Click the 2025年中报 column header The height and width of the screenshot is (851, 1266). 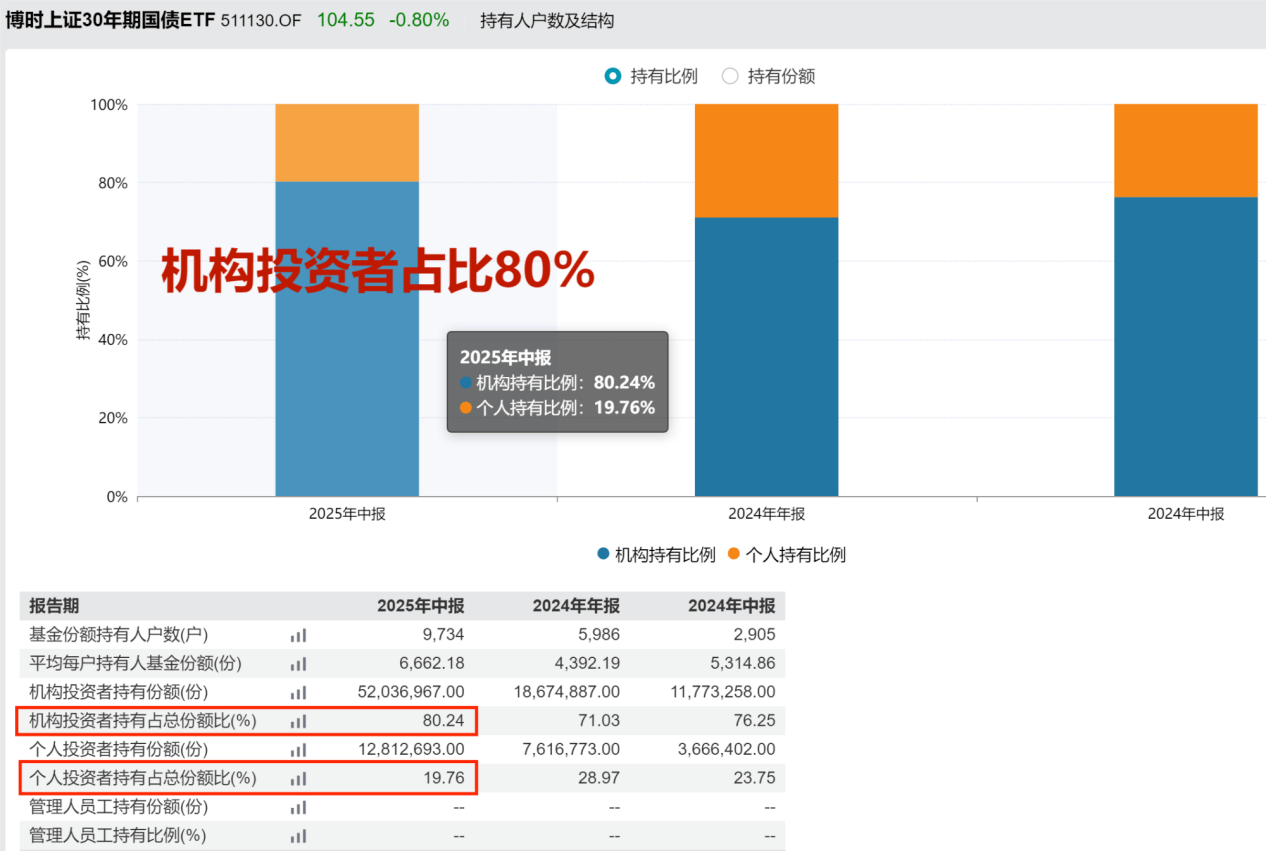420,606
